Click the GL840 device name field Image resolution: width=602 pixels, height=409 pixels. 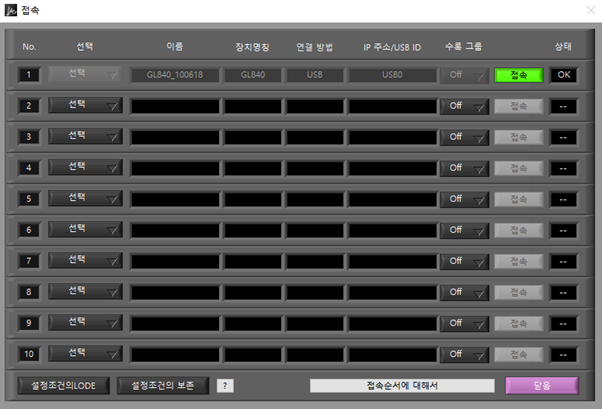pos(253,75)
